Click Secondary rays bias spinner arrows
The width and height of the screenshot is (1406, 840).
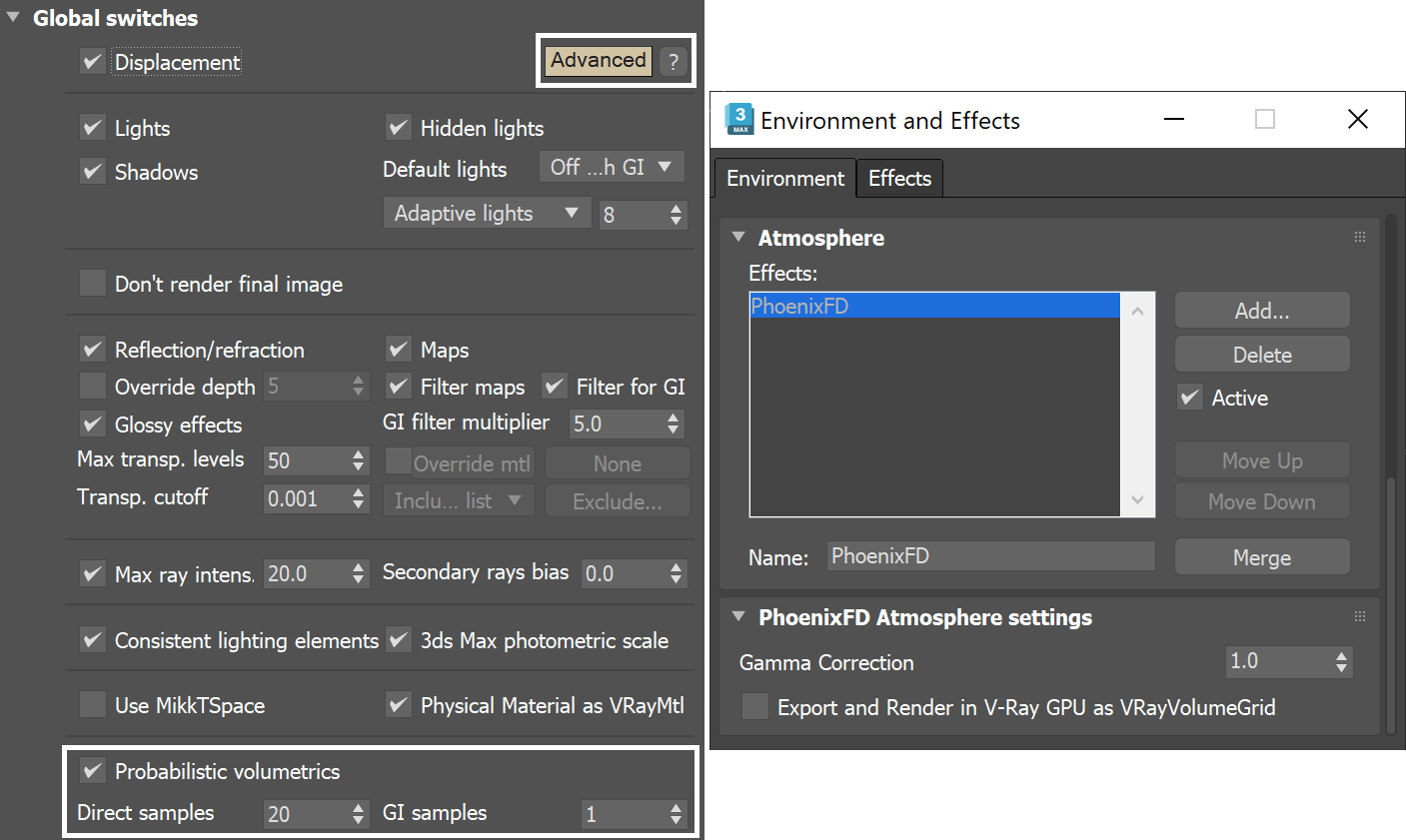pos(677,574)
